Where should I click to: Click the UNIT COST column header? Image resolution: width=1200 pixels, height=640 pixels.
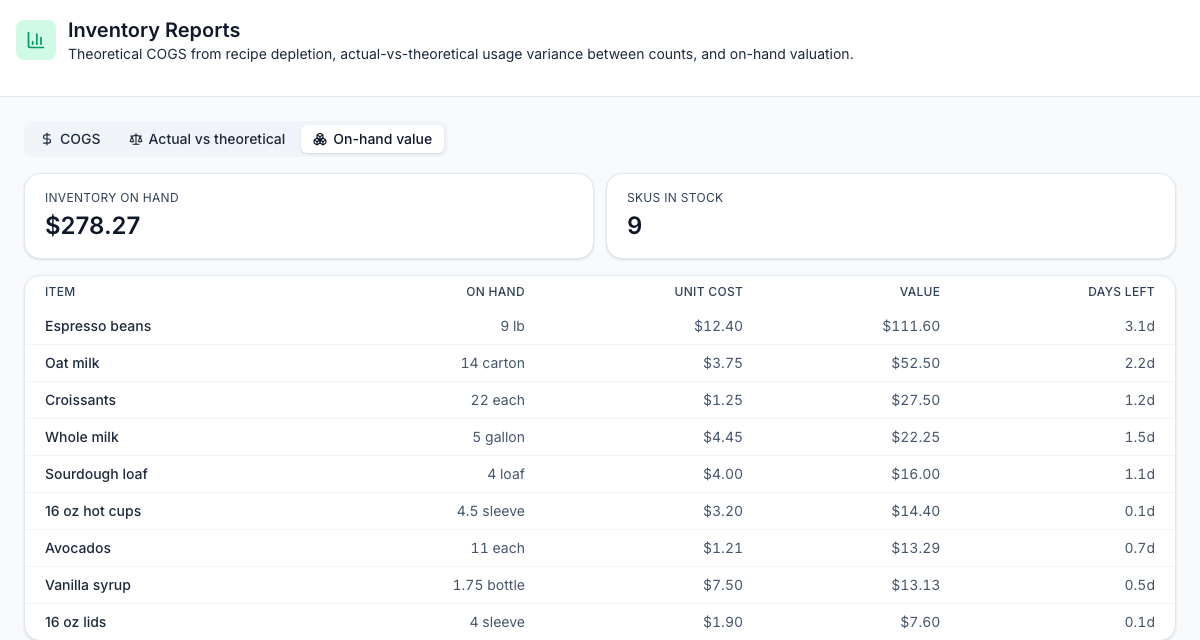coord(708,292)
